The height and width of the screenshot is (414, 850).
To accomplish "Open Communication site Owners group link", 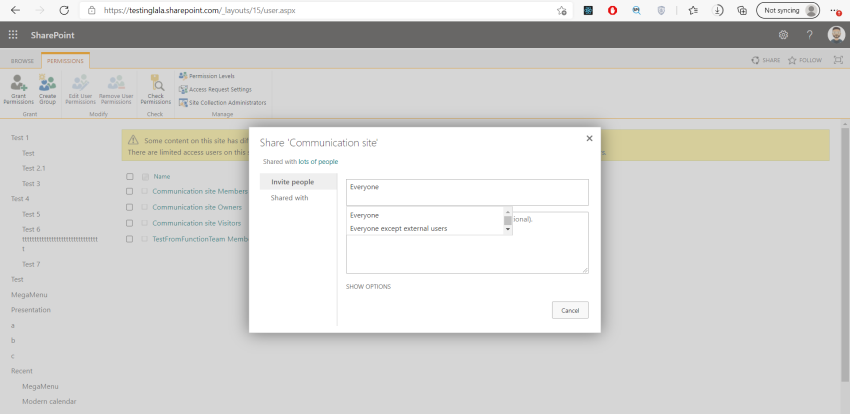I will point(197,207).
